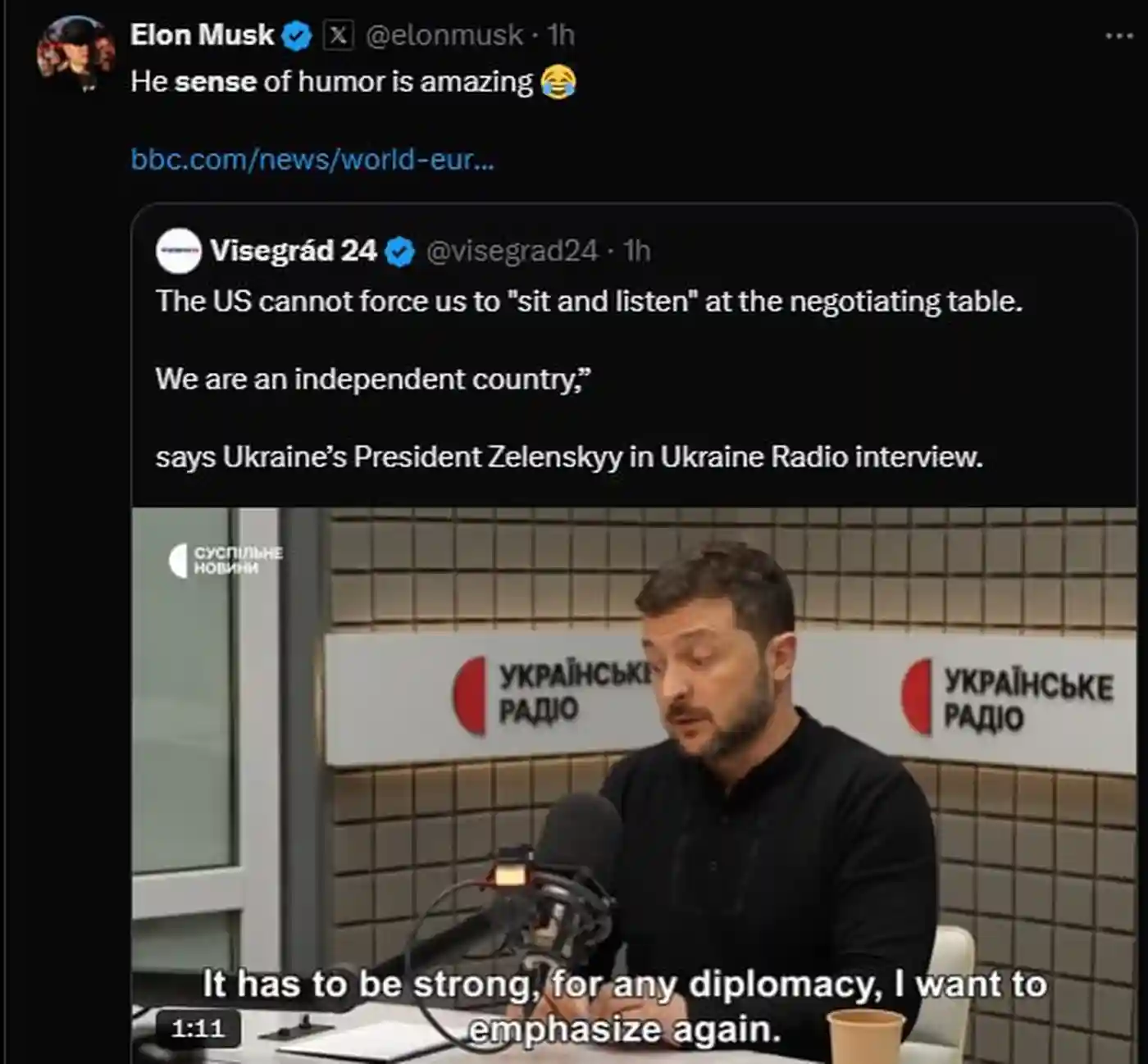Open Elon Musk's profile avatar
1148x1064 pixels.
pos(75,54)
